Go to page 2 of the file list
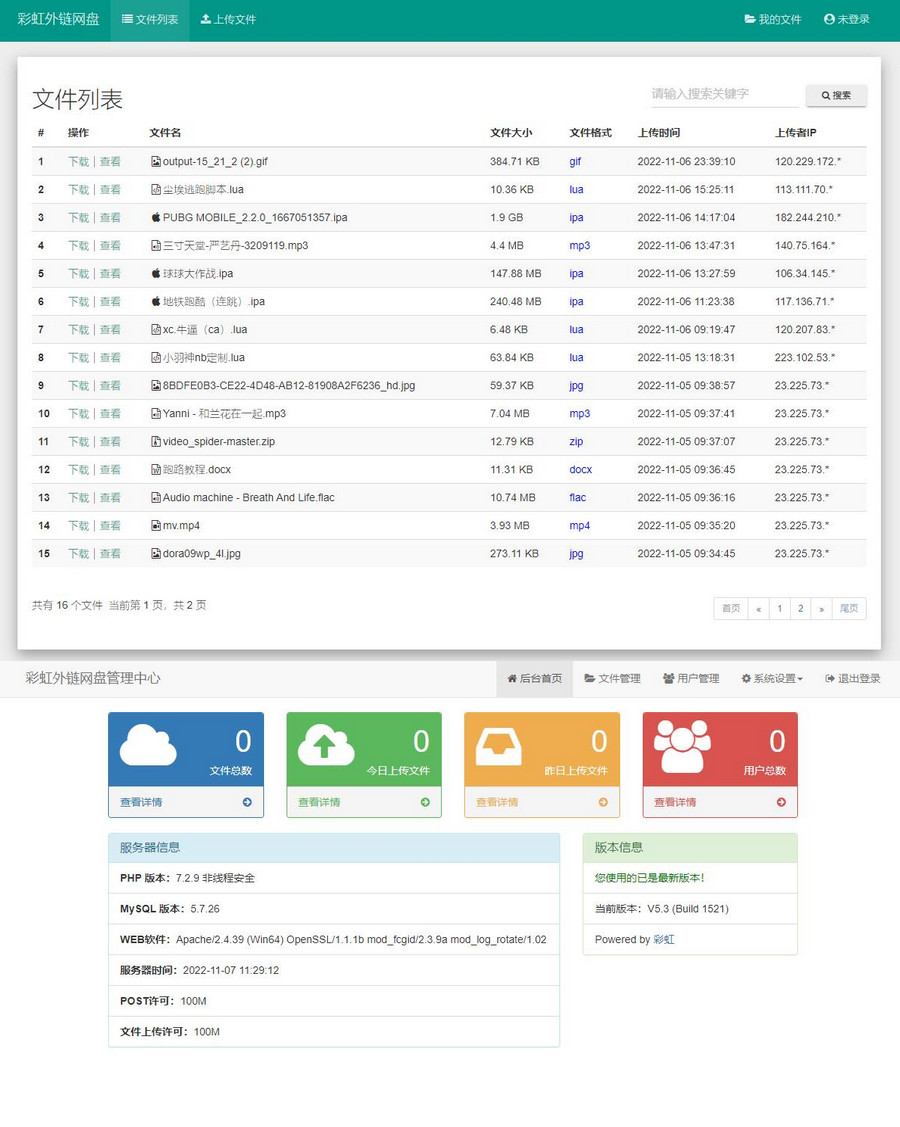900x1127 pixels. [x=801, y=608]
